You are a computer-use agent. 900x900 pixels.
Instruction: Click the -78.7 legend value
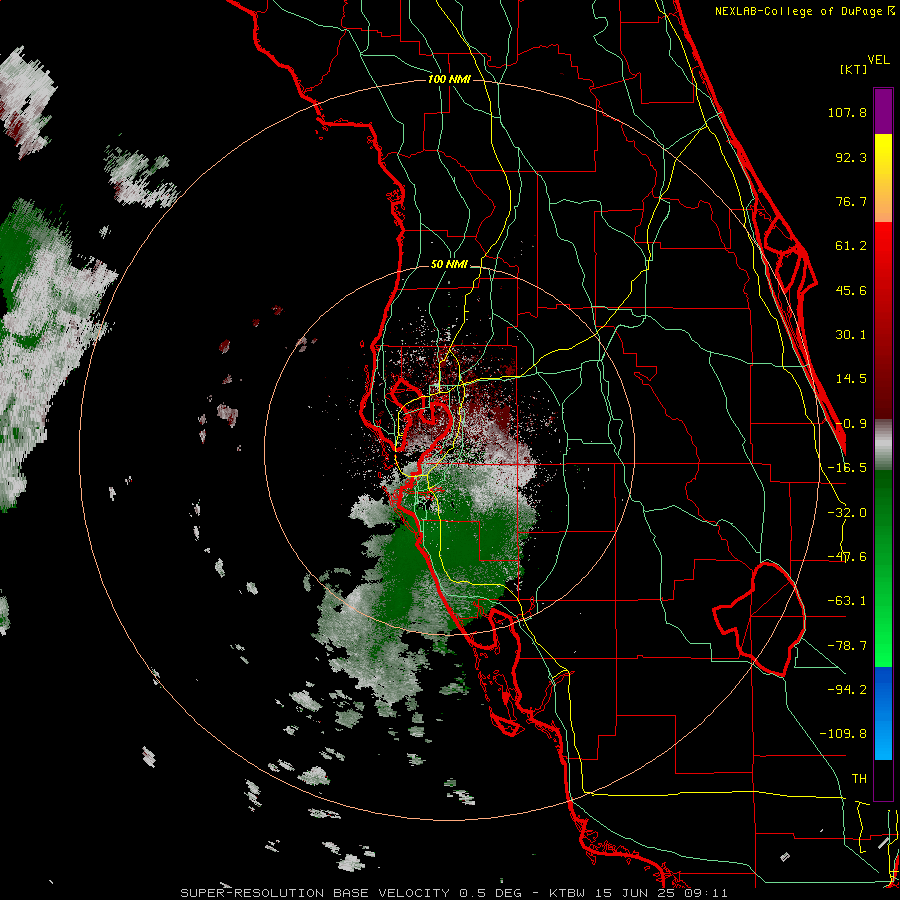point(847,646)
